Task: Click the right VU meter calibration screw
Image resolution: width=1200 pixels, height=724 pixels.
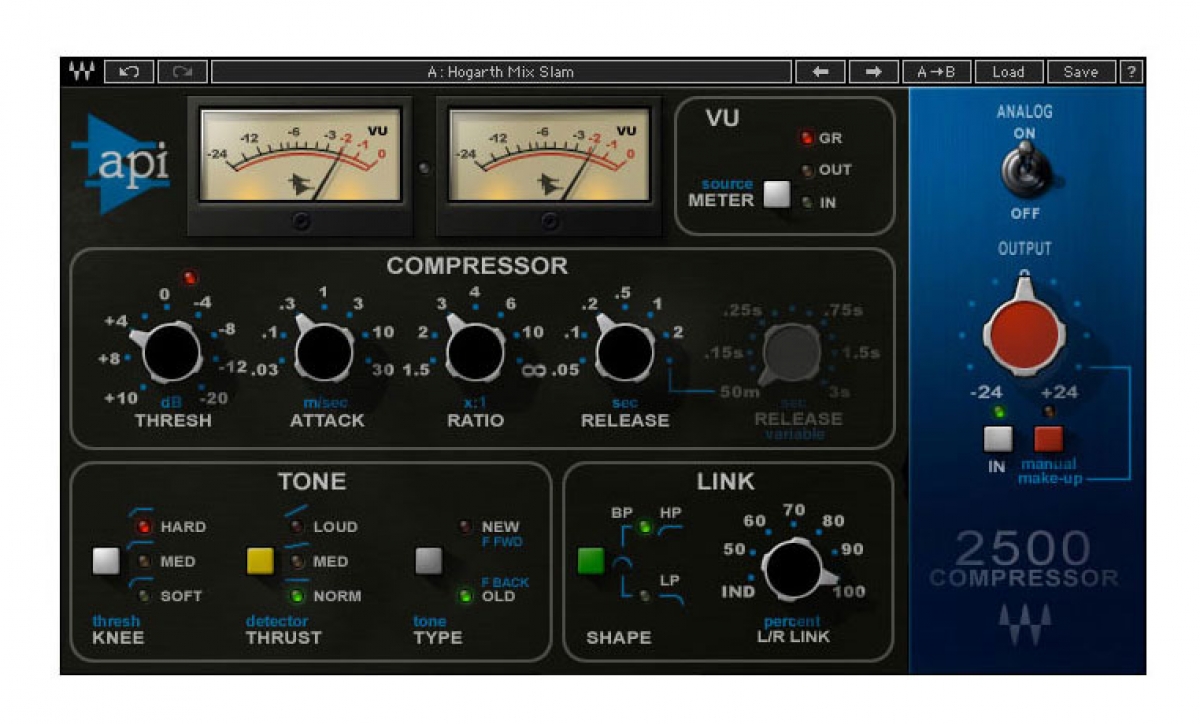Action: [549, 221]
